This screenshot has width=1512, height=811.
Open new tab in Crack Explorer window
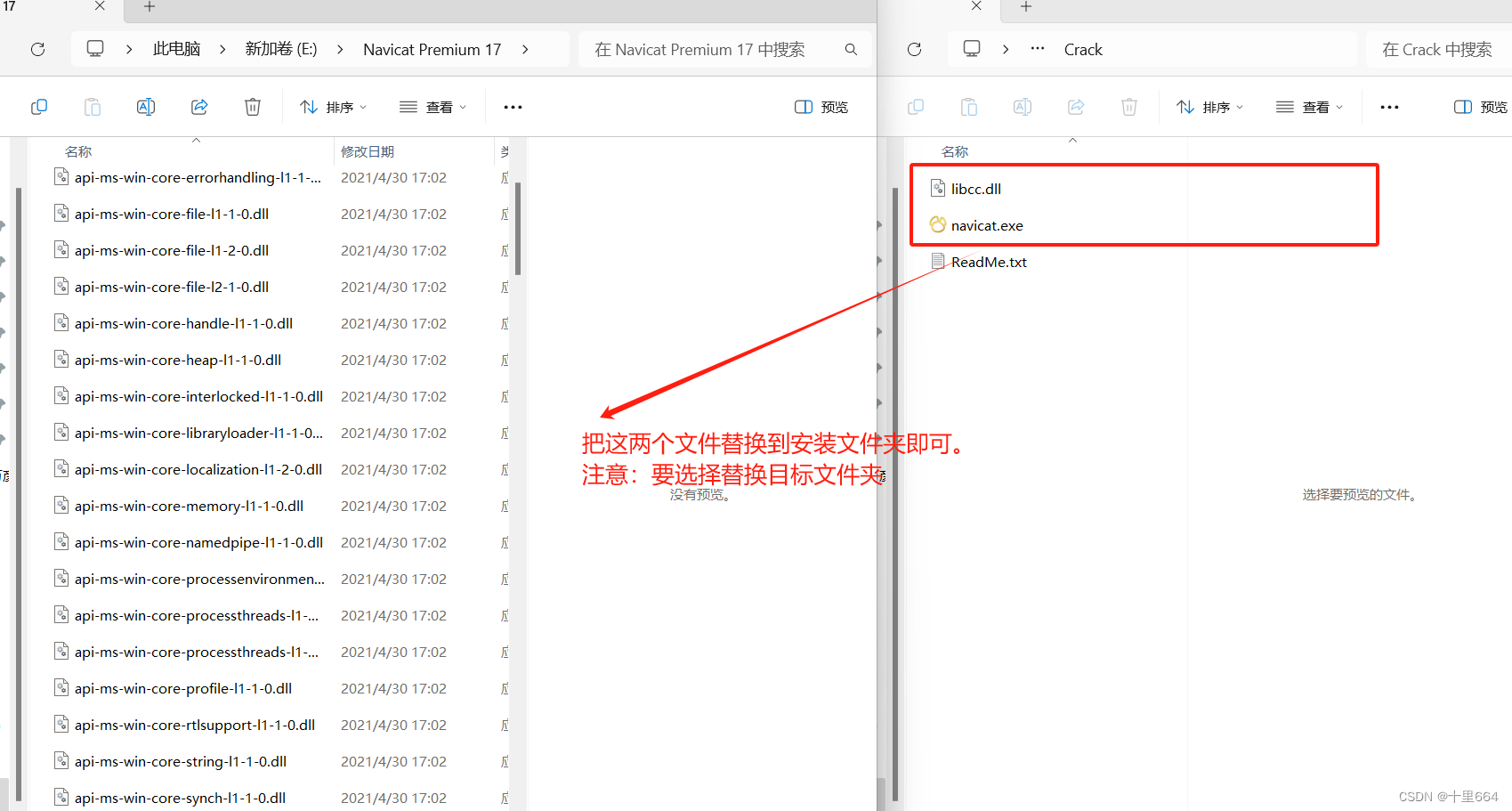click(x=1026, y=6)
